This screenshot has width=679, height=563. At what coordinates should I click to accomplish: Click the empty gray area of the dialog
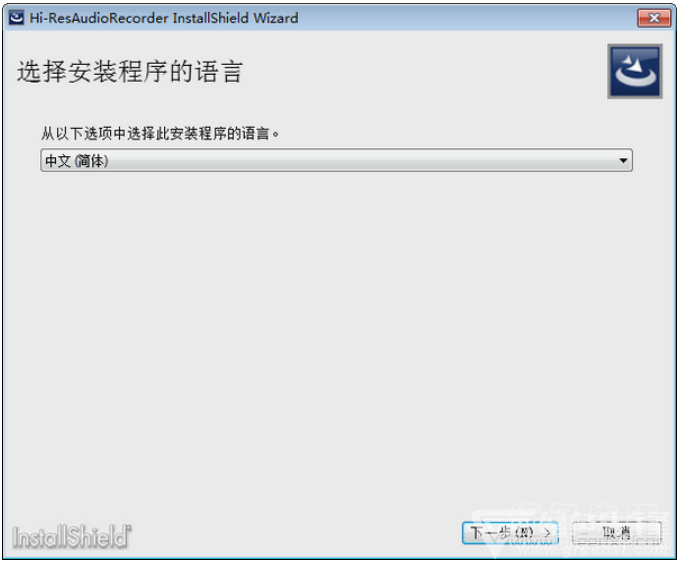pyautogui.click(x=338, y=338)
